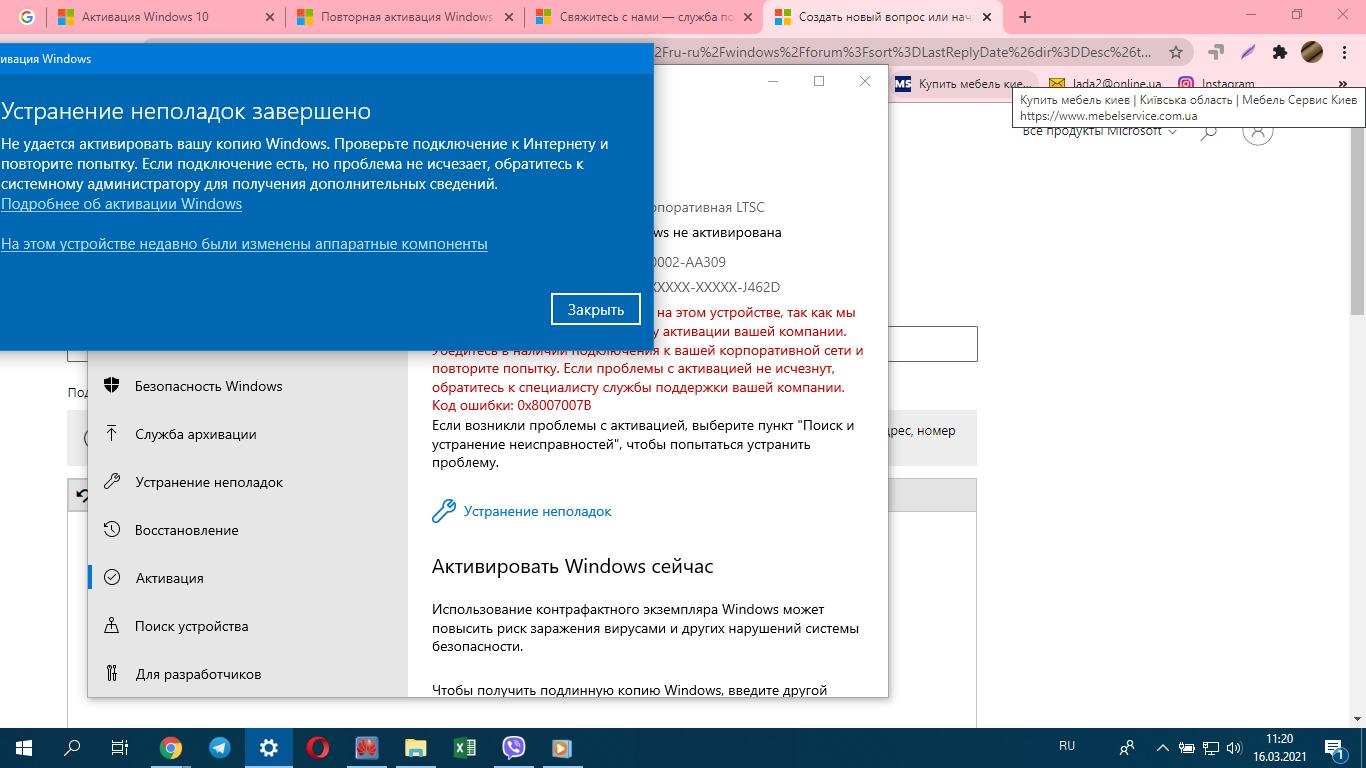Open a new Chrome tab

point(1024,17)
